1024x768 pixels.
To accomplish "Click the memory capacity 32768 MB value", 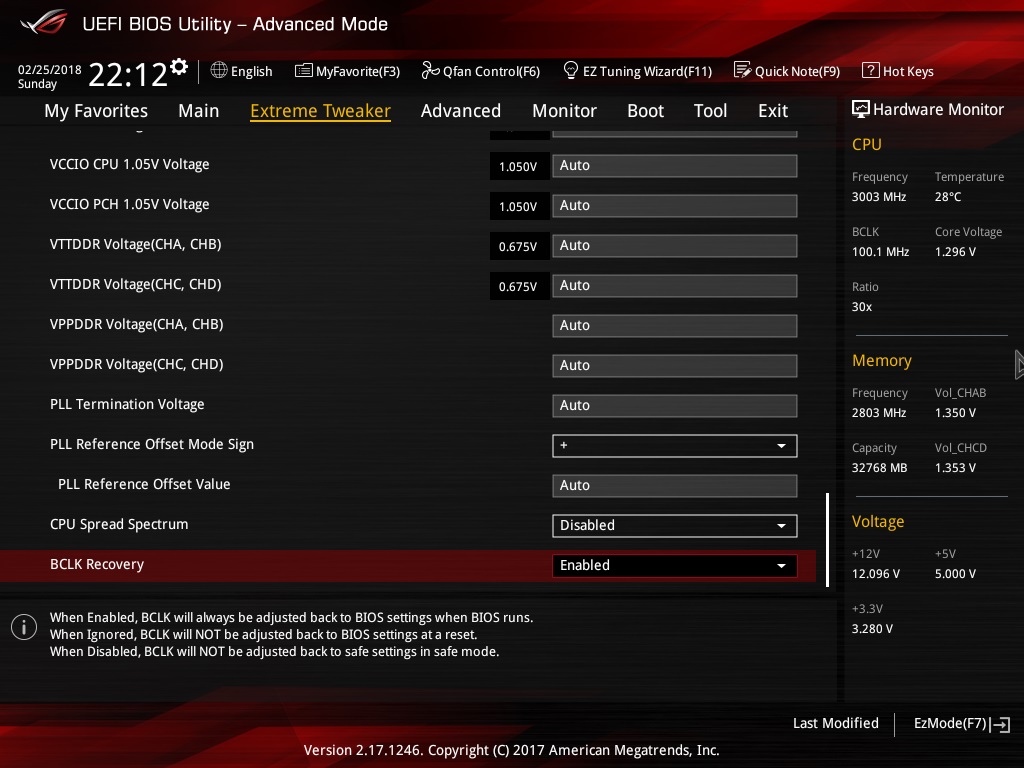I will [879, 468].
